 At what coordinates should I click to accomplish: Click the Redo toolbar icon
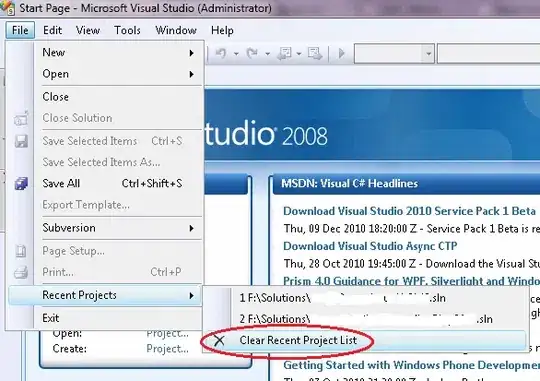coord(252,53)
